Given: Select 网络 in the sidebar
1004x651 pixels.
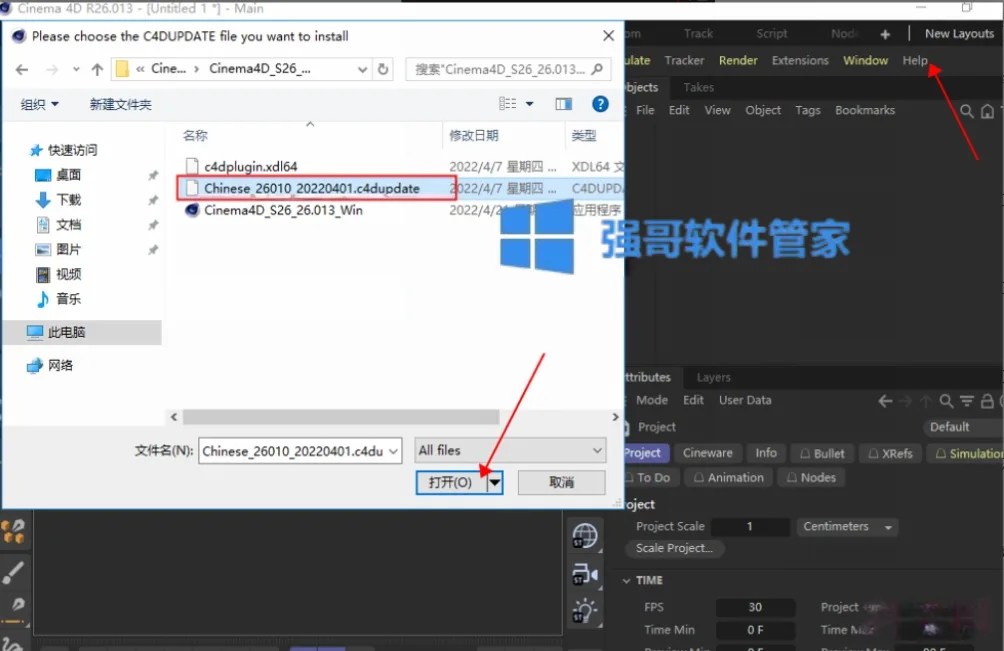Looking at the screenshot, I should tap(60, 366).
